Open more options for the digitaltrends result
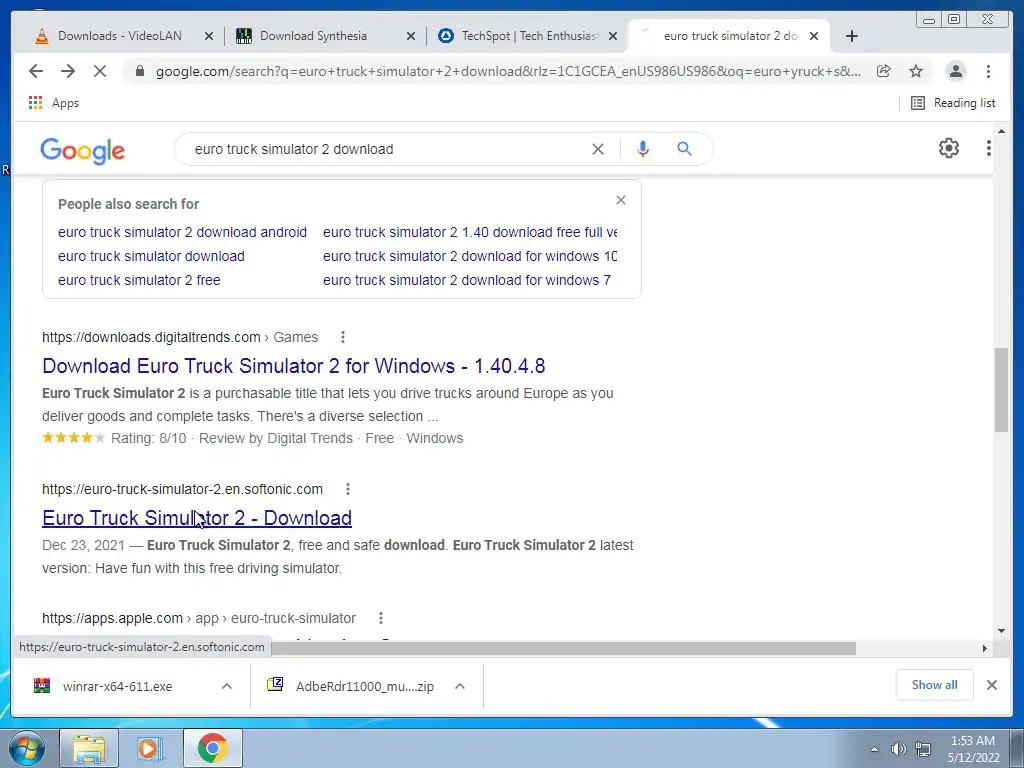This screenshot has height=768, width=1024. tap(343, 337)
